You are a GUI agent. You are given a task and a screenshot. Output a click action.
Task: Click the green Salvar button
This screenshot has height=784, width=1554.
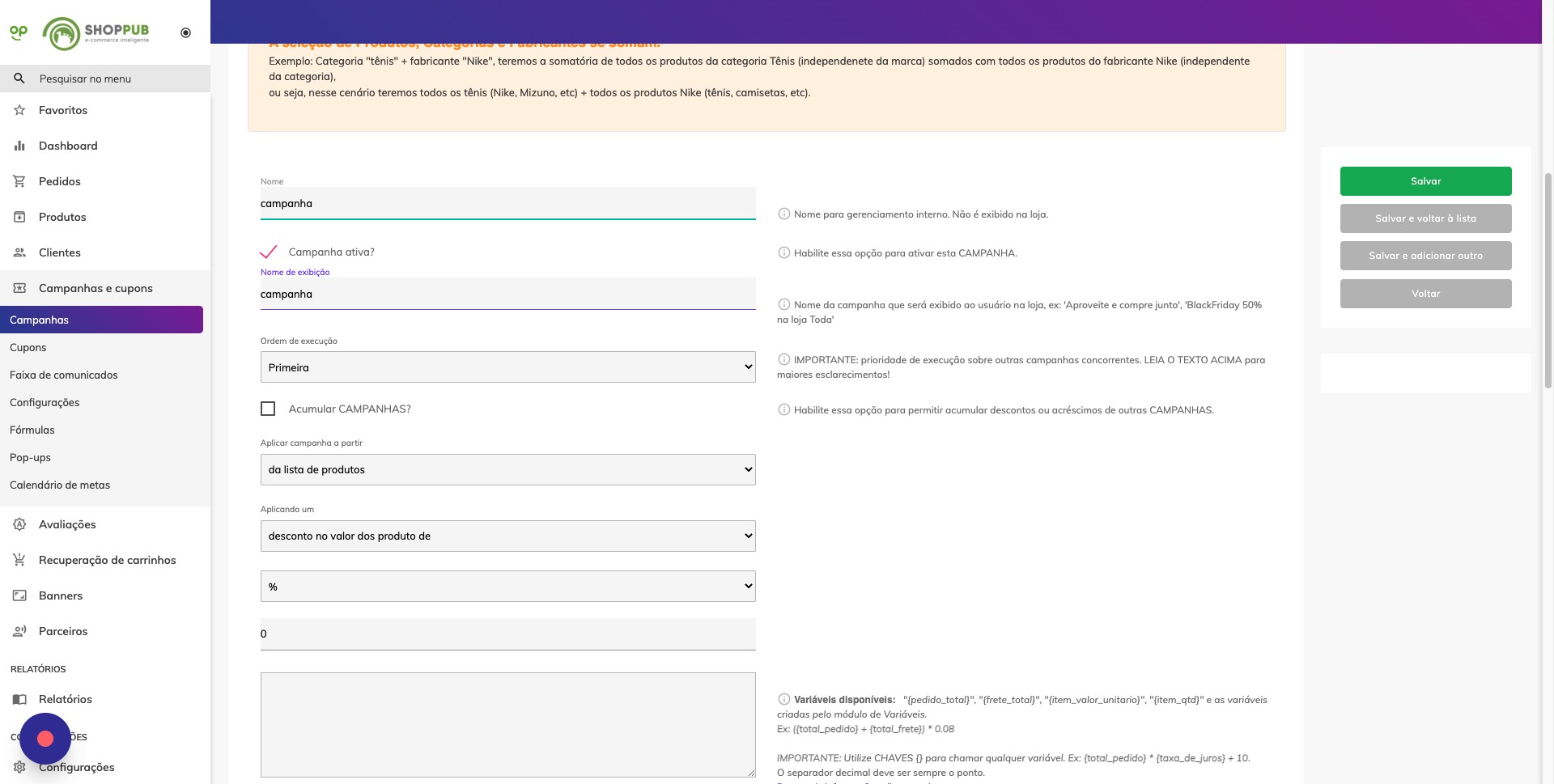[1425, 181]
